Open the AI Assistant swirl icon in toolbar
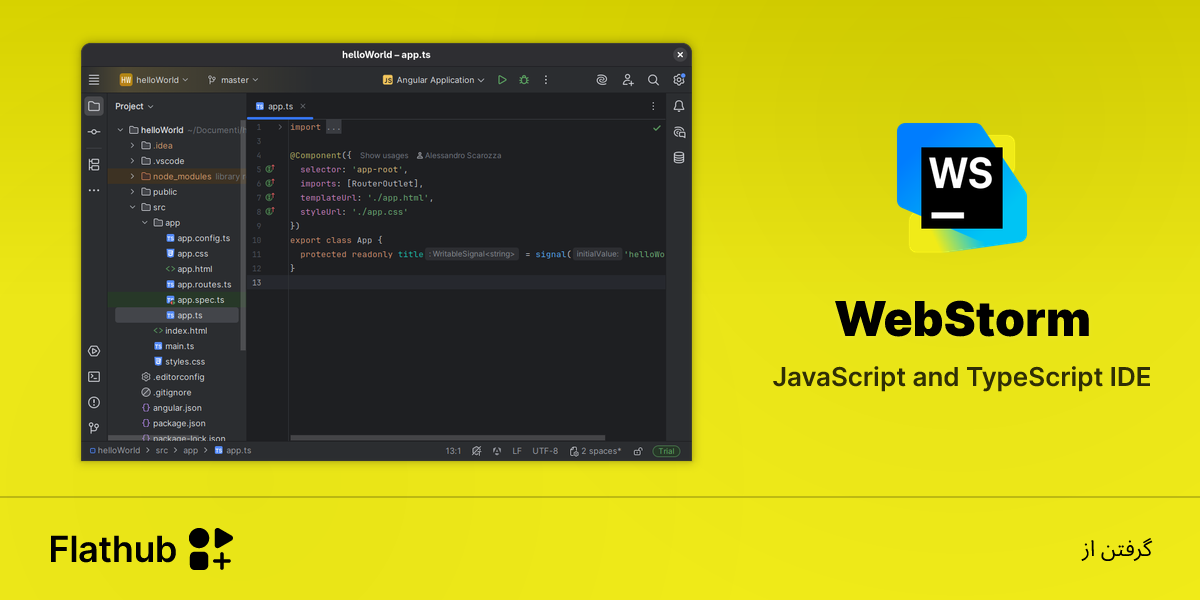 602,80
